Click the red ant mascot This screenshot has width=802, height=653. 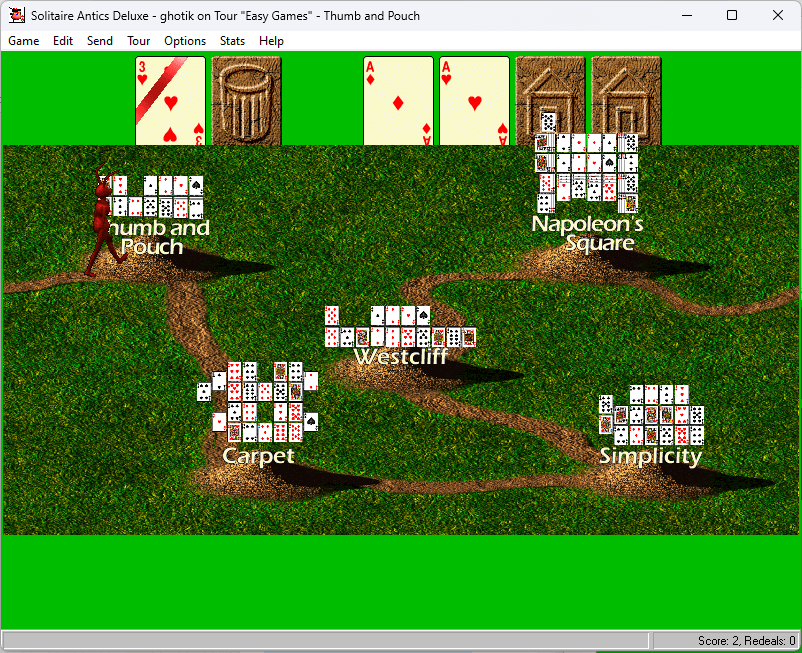[104, 220]
